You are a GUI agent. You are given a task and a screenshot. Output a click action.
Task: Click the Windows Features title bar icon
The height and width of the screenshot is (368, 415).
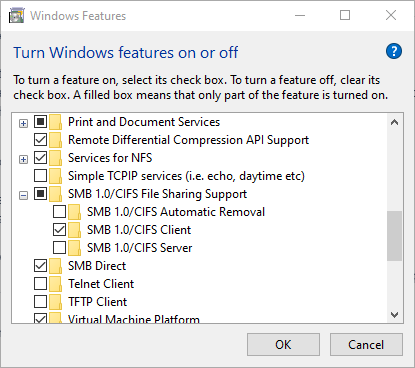[17, 16]
